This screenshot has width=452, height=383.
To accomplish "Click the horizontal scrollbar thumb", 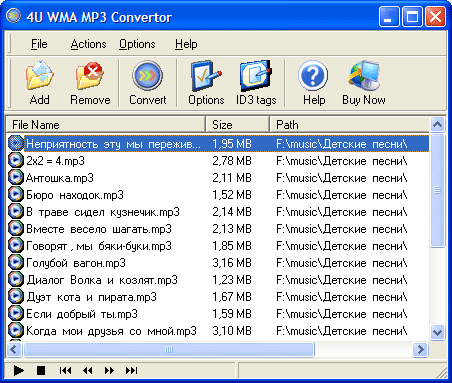I will [169, 350].
